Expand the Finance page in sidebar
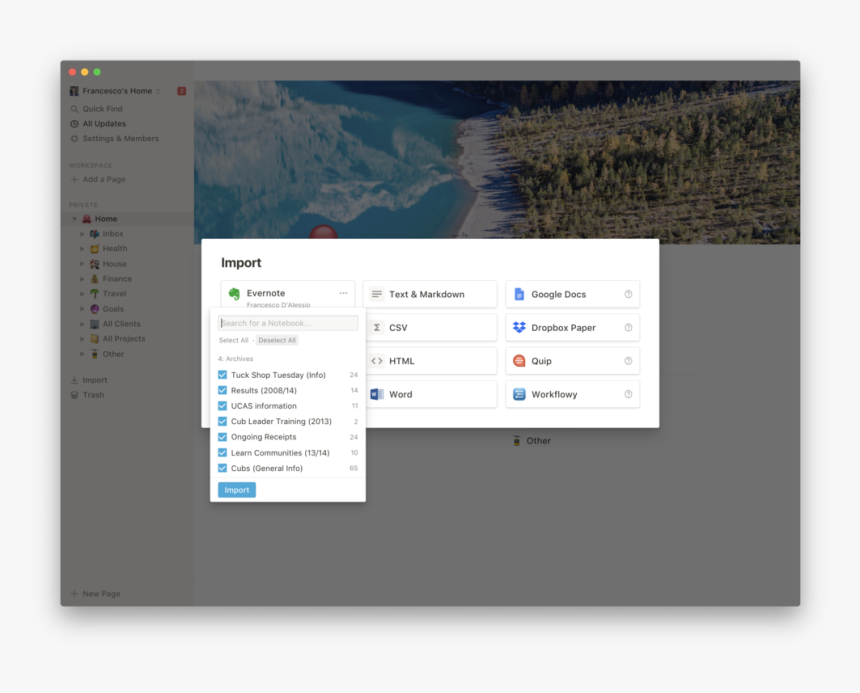 pyautogui.click(x=82, y=279)
